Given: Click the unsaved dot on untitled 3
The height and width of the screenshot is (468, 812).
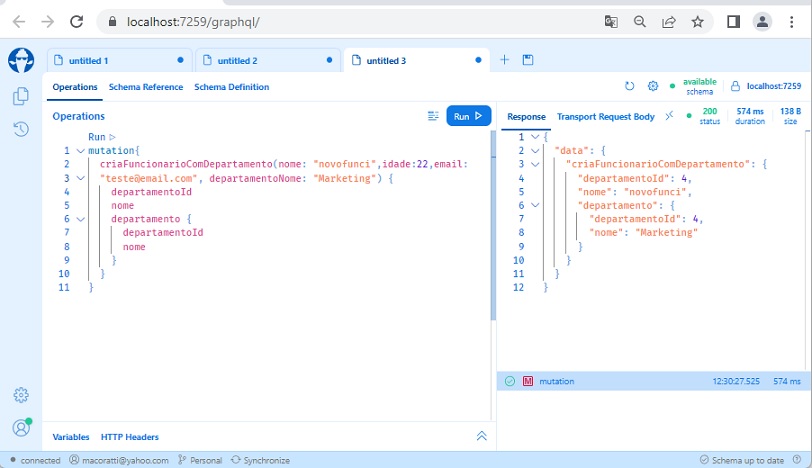Looking at the screenshot, I should (478, 60).
